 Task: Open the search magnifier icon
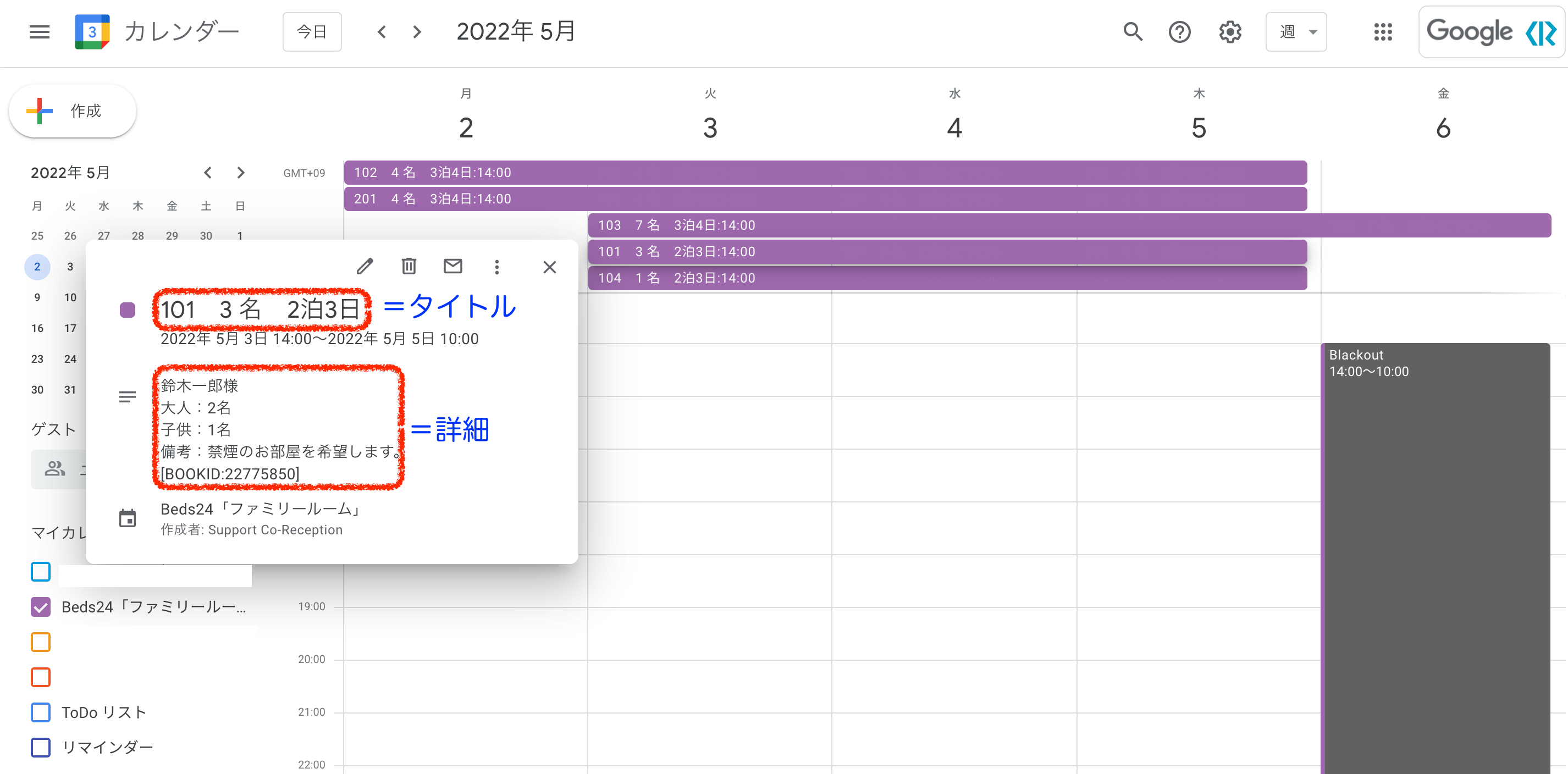[1132, 32]
